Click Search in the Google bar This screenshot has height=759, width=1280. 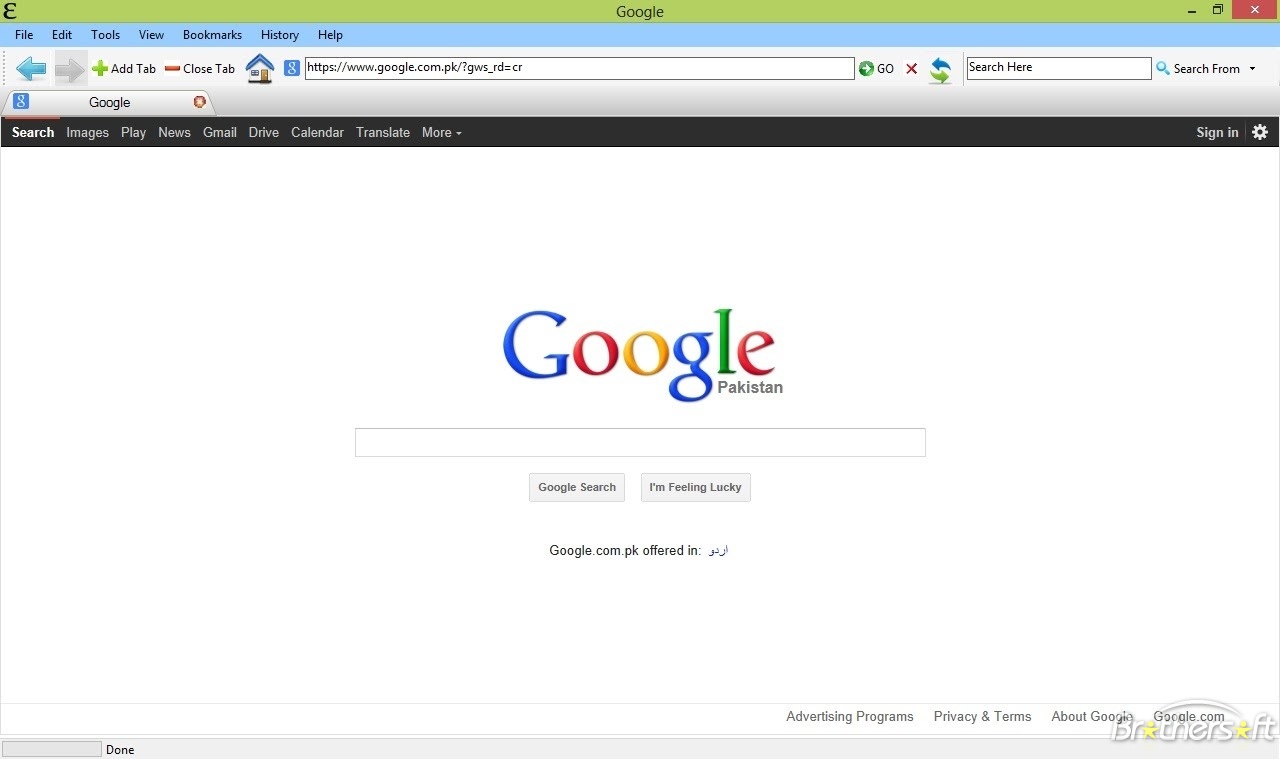click(33, 132)
